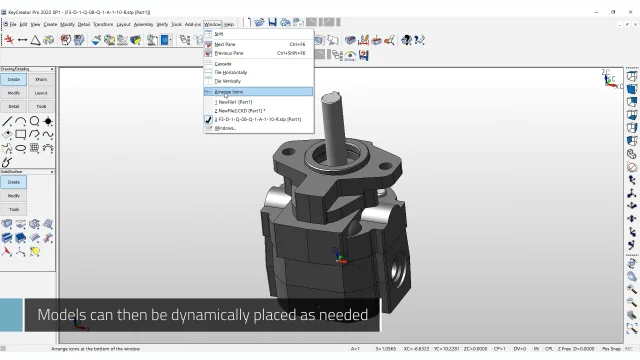Select the Spline wave tool
The image size is (640, 360).
48,134
